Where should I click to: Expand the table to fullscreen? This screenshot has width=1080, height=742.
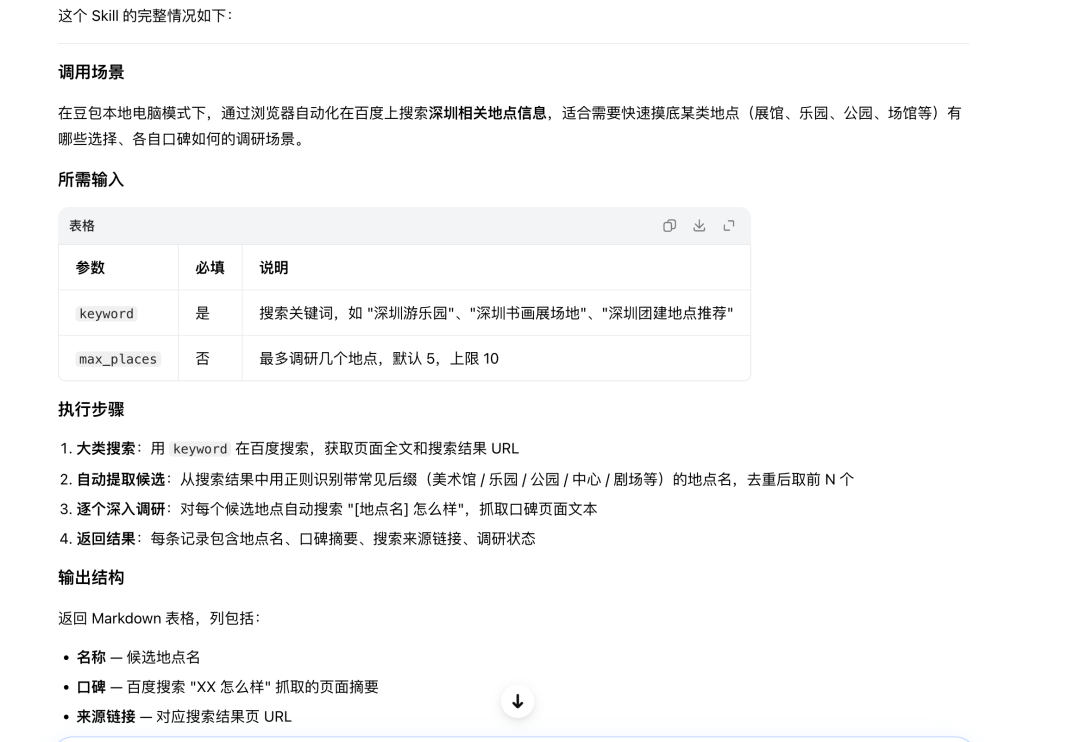pos(729,226)
